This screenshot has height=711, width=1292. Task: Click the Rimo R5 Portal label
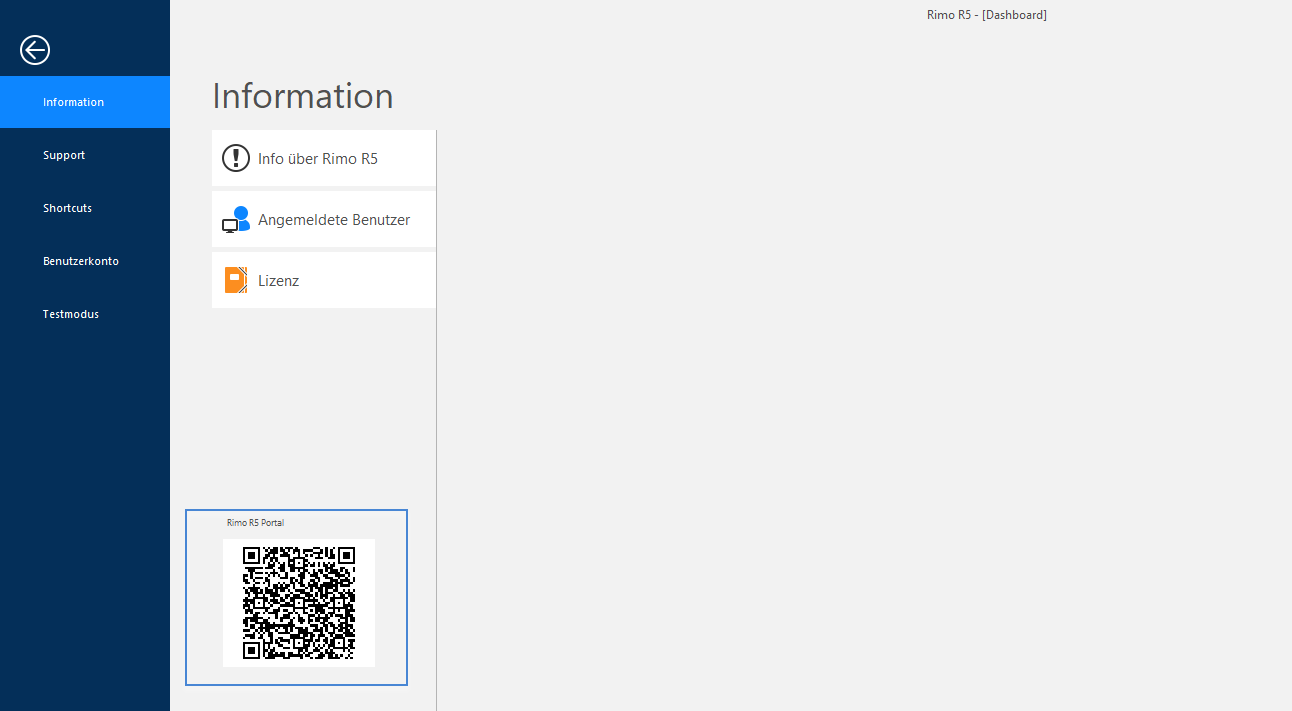tap(255, 523)
